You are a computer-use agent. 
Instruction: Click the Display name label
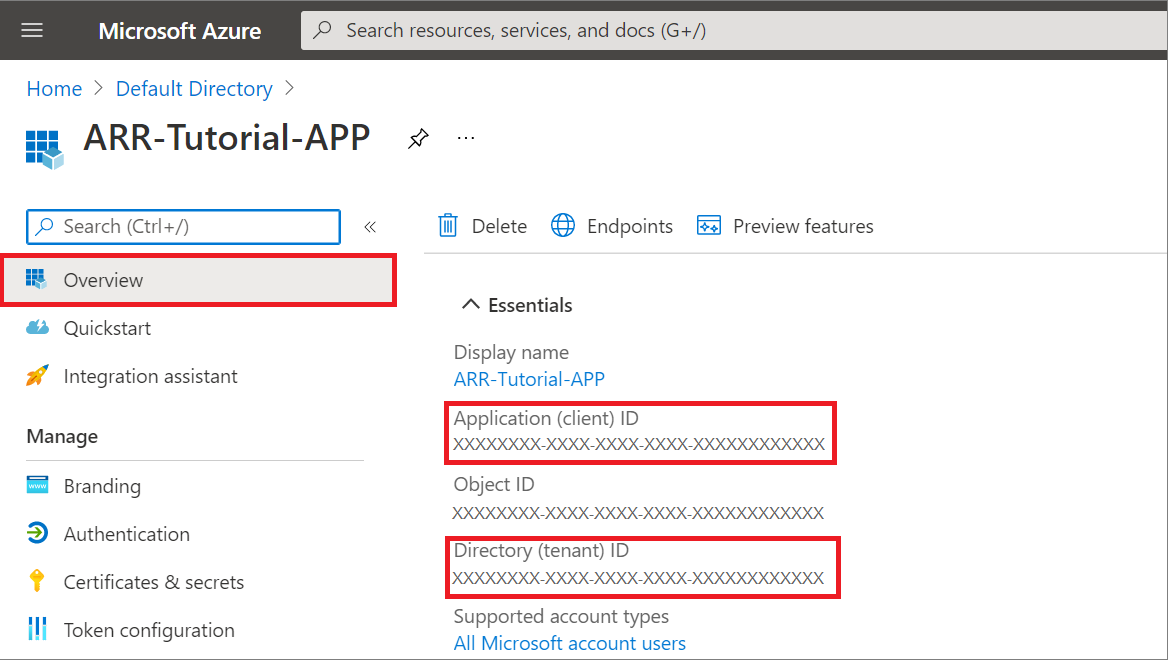[511, 352]
